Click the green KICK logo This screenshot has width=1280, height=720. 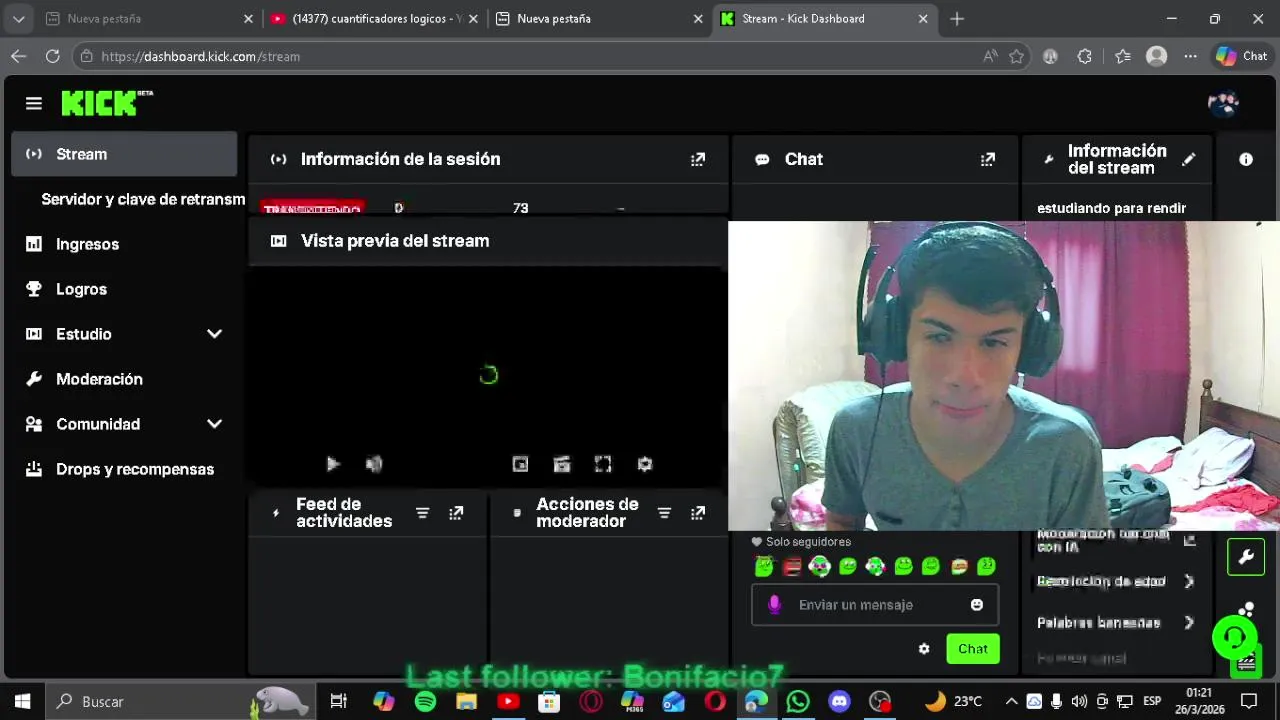[106, 103]
